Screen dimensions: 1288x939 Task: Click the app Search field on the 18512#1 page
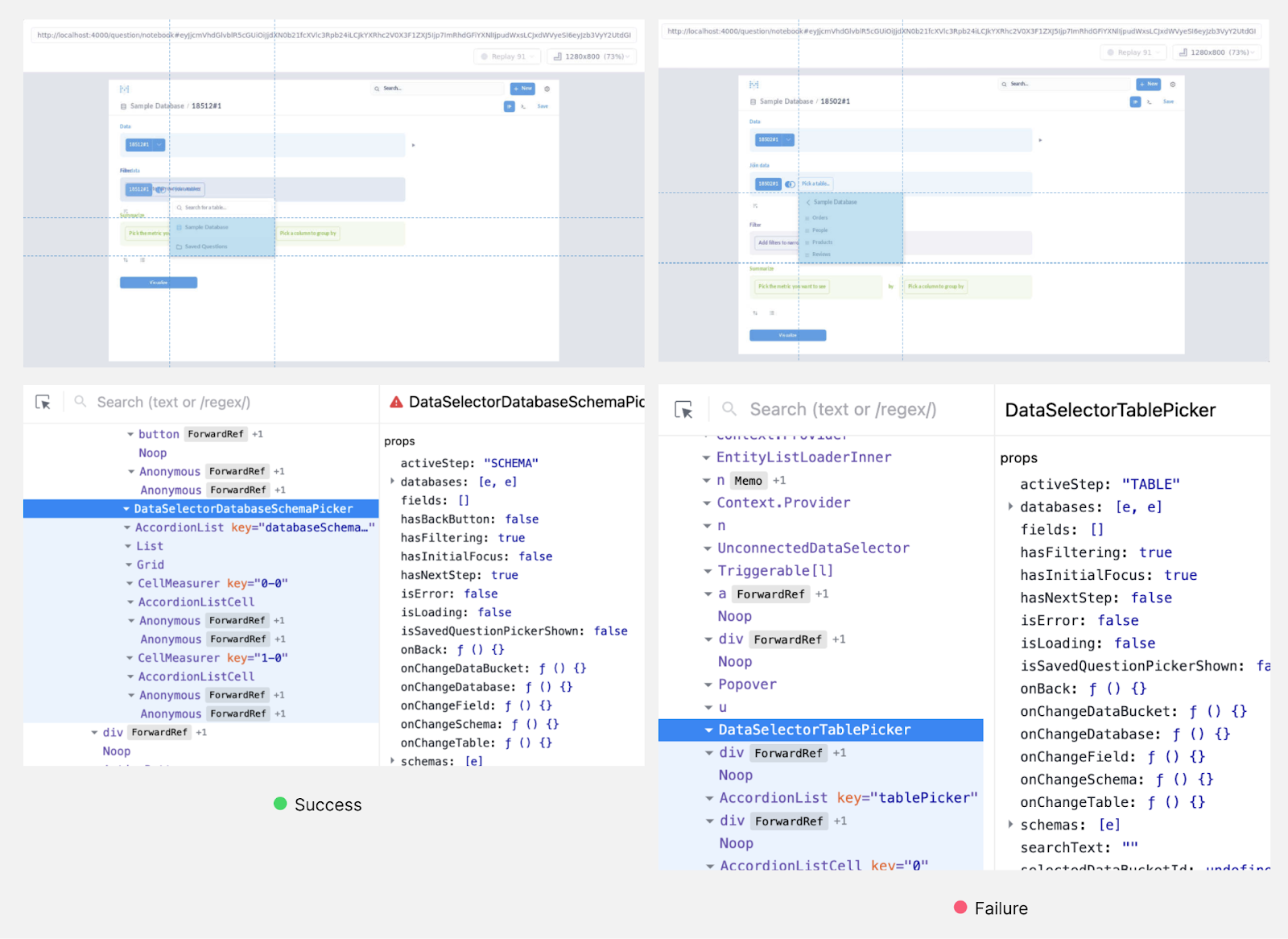click(436, 89)
